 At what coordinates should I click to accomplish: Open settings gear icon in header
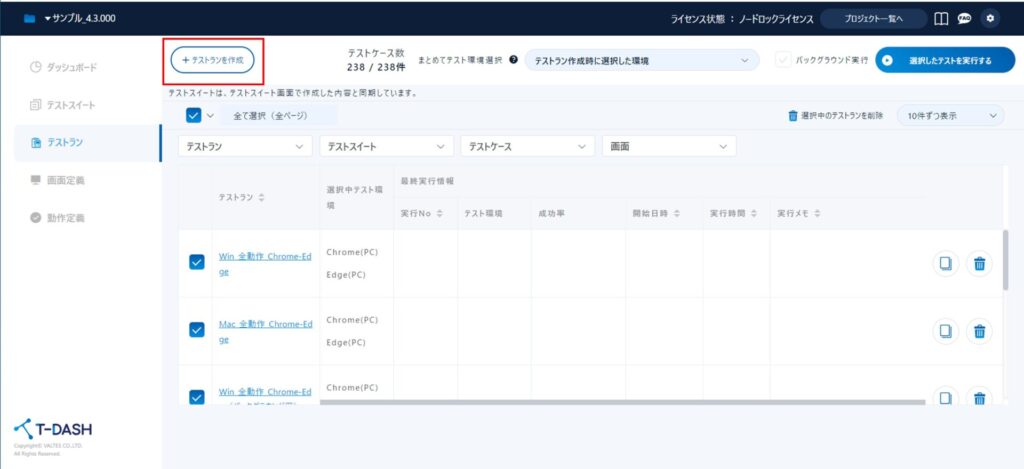[991, 18]
